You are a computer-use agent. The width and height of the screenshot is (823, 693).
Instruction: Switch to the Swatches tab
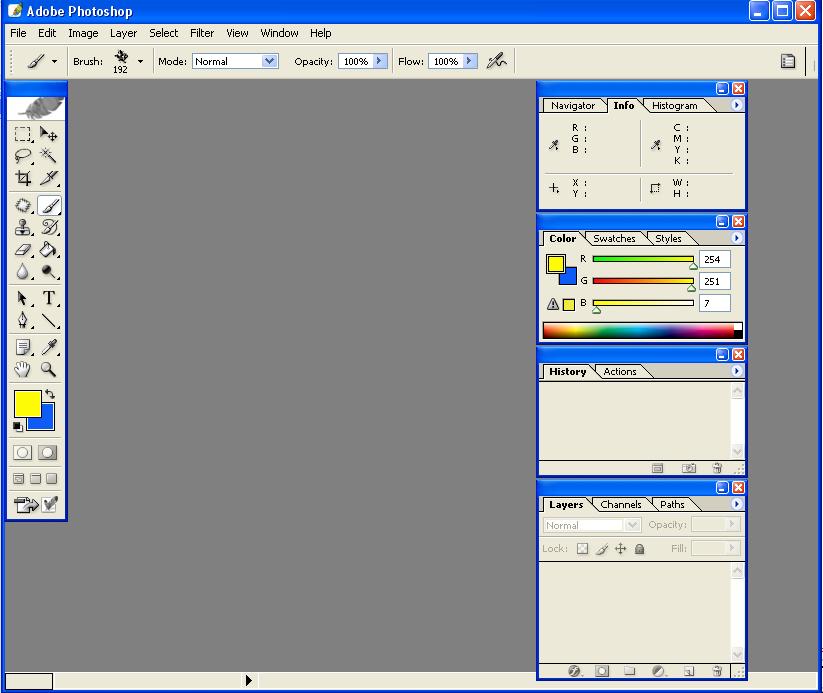(x=614, y=238)
